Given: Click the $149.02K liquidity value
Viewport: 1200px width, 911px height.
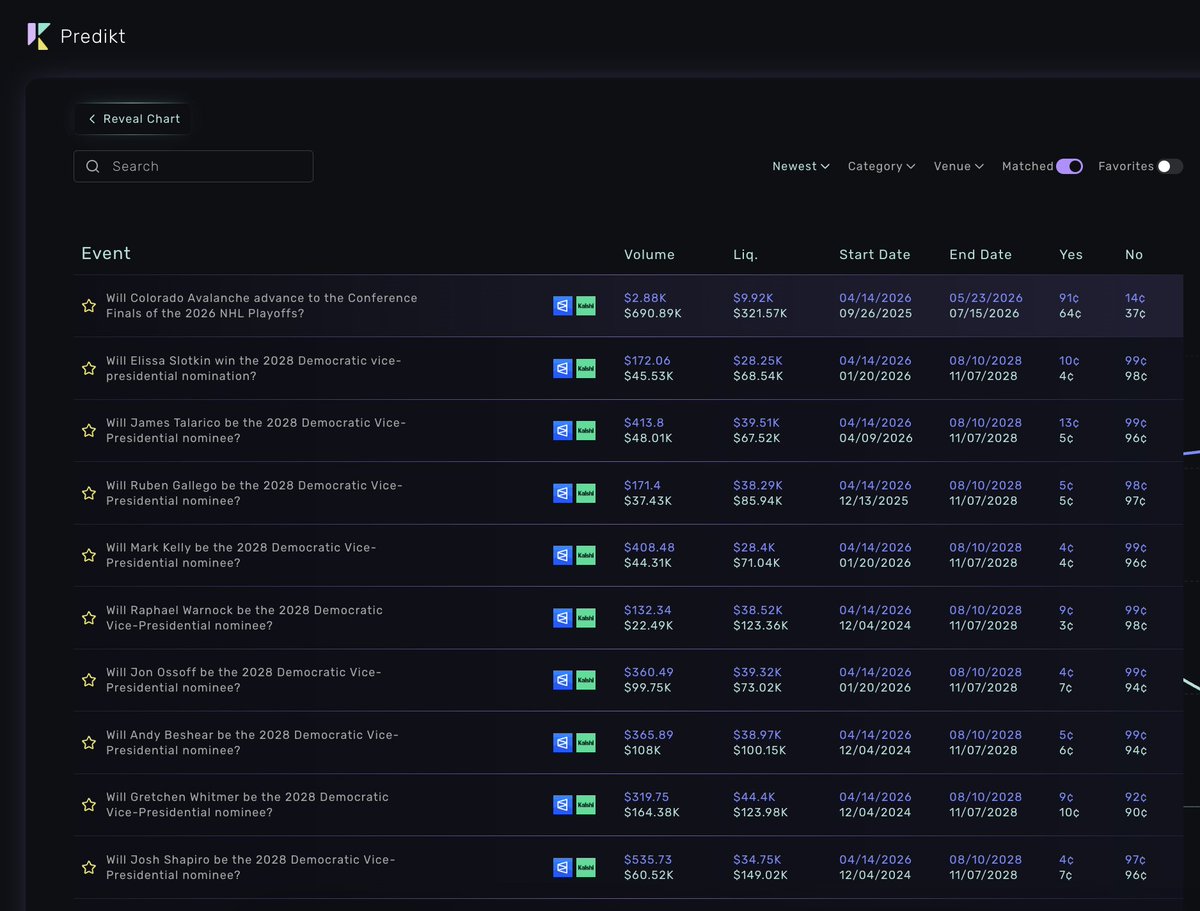Looking at the screenshot, I should (760, 875).
